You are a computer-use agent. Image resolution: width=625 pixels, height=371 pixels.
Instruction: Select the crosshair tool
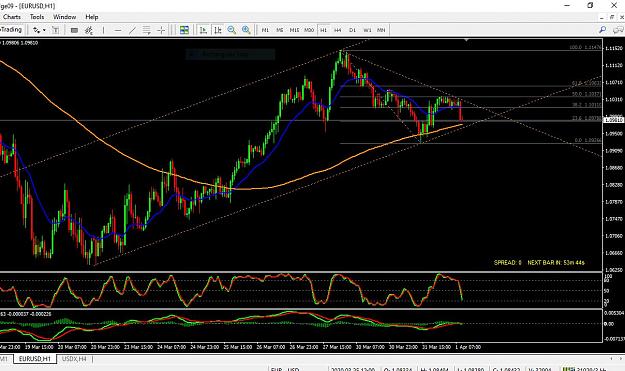tap(161, 30)
